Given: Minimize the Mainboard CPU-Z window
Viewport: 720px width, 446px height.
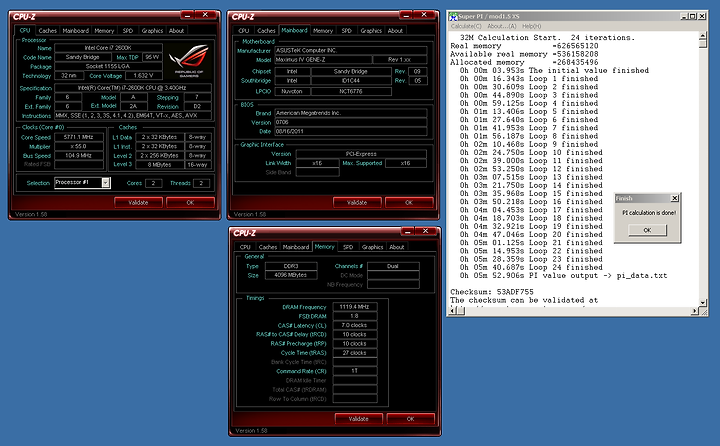Looking at the screenshot, I should coord(405,15).
